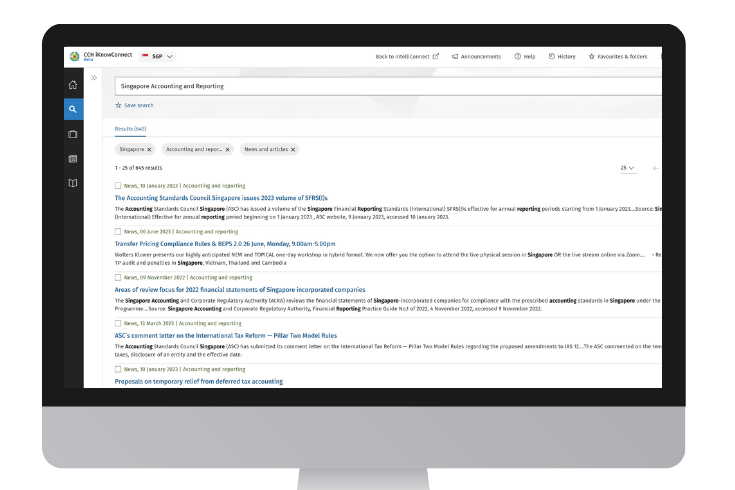Click the magnifier search icon in sidebar
Image resolution: width=735 pixels, height=490 pixels.
coord(73,109)
